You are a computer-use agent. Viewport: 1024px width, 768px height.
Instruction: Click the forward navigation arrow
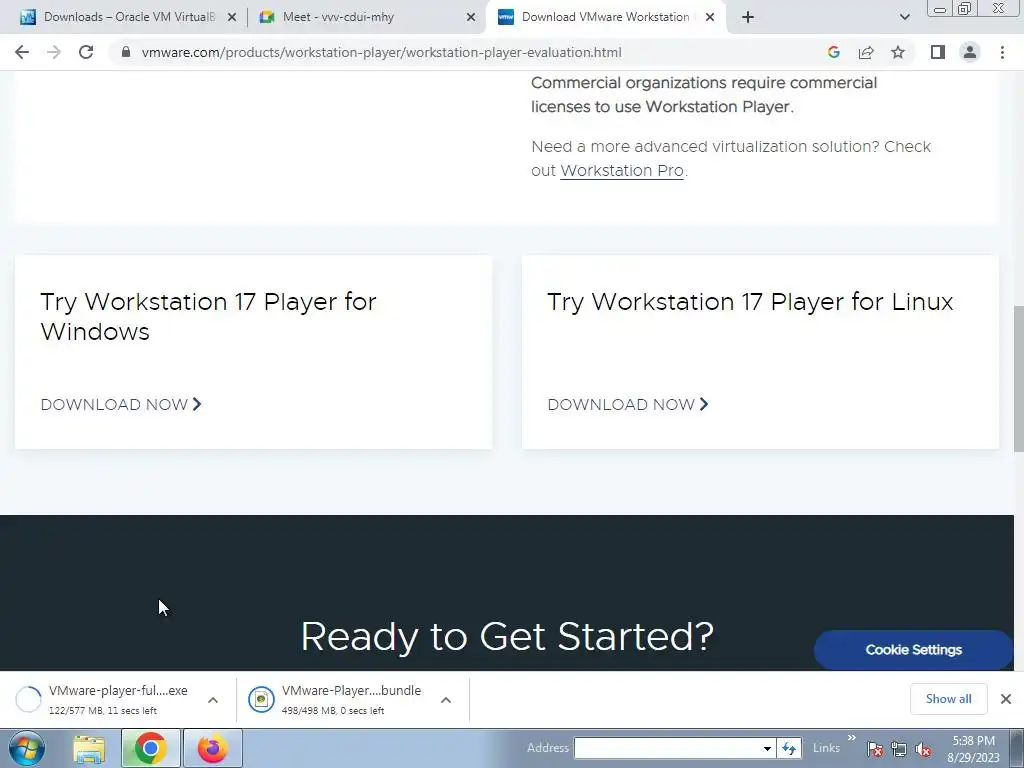54,52
